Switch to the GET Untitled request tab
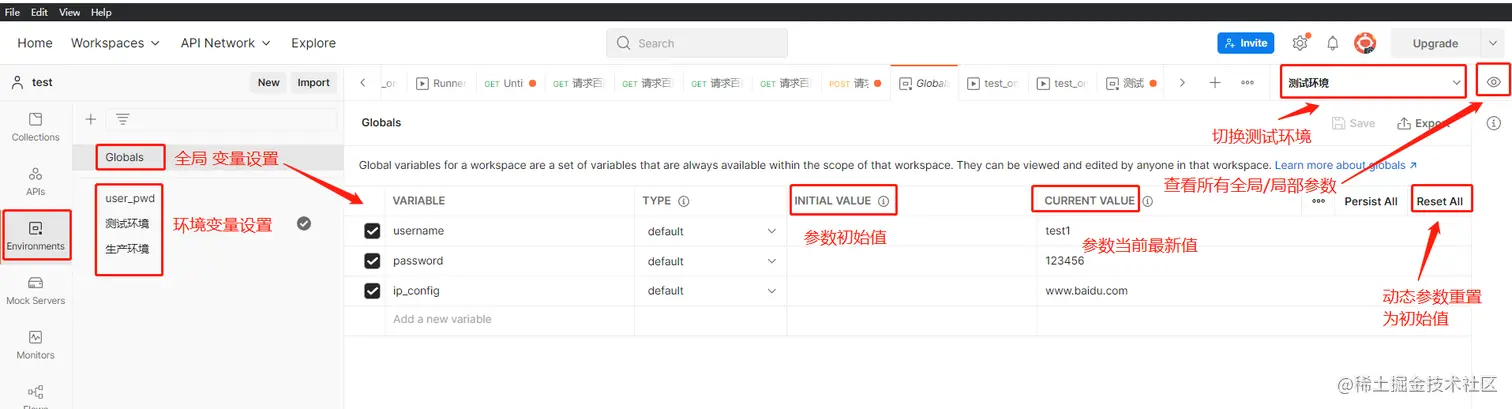1512x409 pixels. 509,84
